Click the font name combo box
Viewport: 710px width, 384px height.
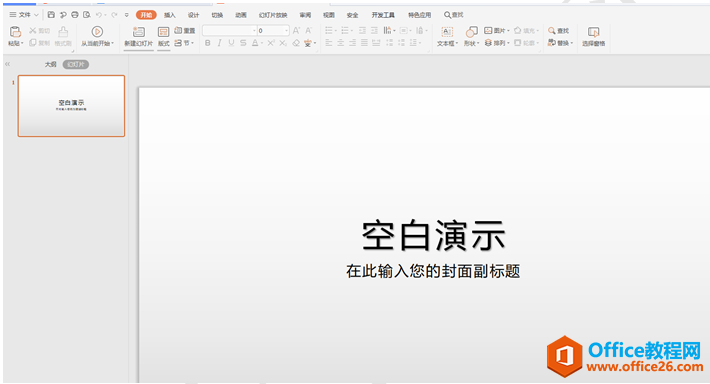pos(230,31)
